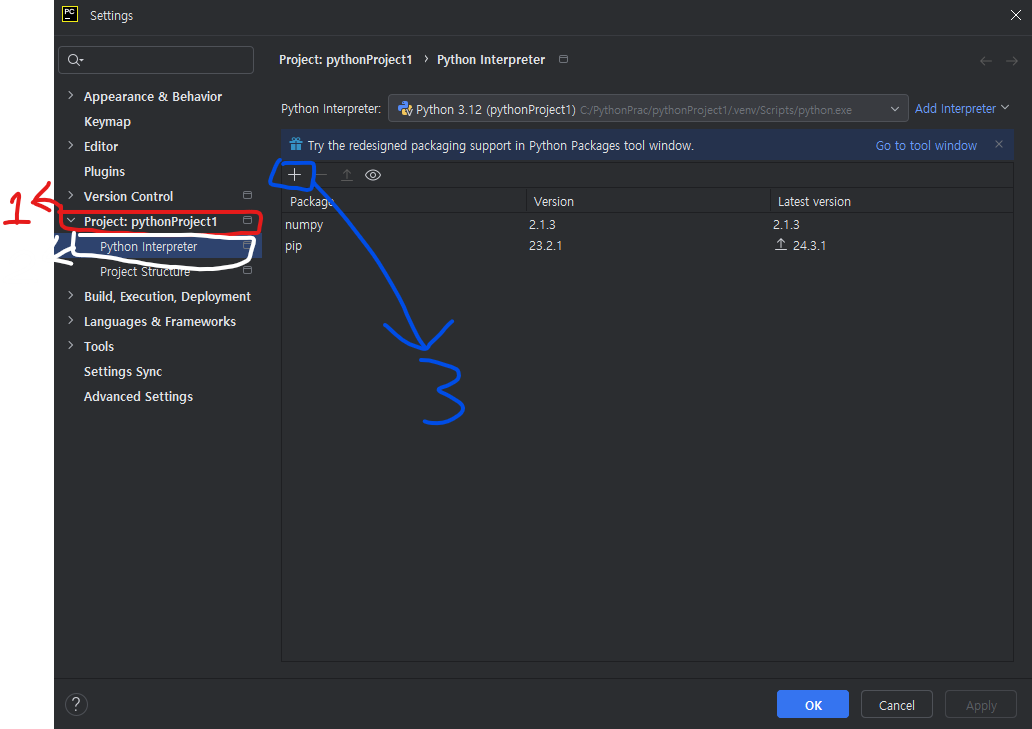Select Keymap in settings tree
The width and height of the screenshot is (1032, 729).
click(107, 122)
